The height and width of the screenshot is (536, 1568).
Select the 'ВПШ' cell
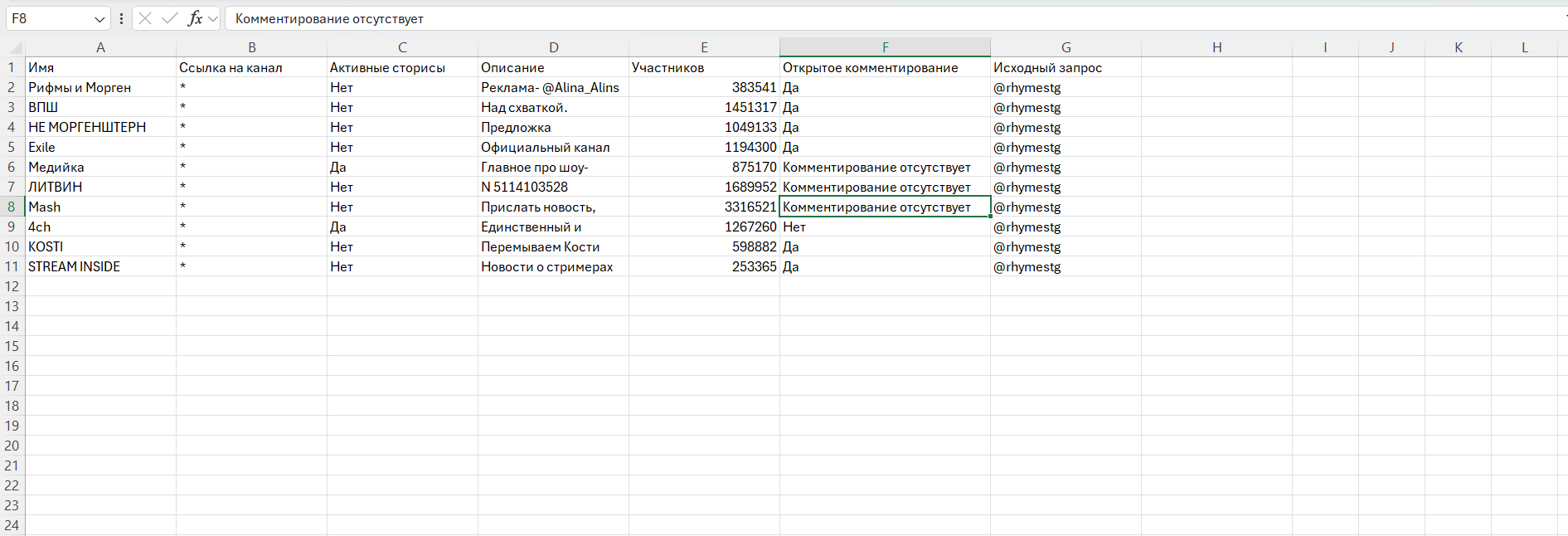100,107
